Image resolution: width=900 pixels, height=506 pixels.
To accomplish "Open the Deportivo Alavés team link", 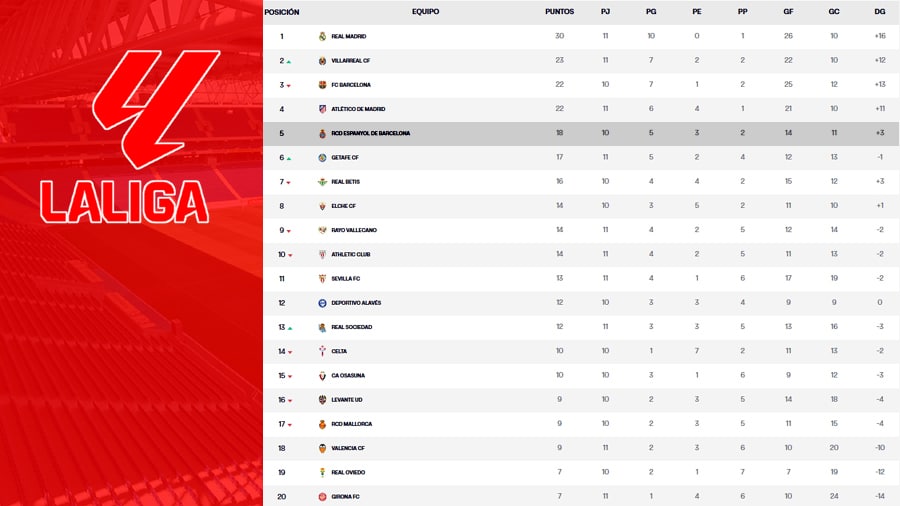I will pos(356,303).
